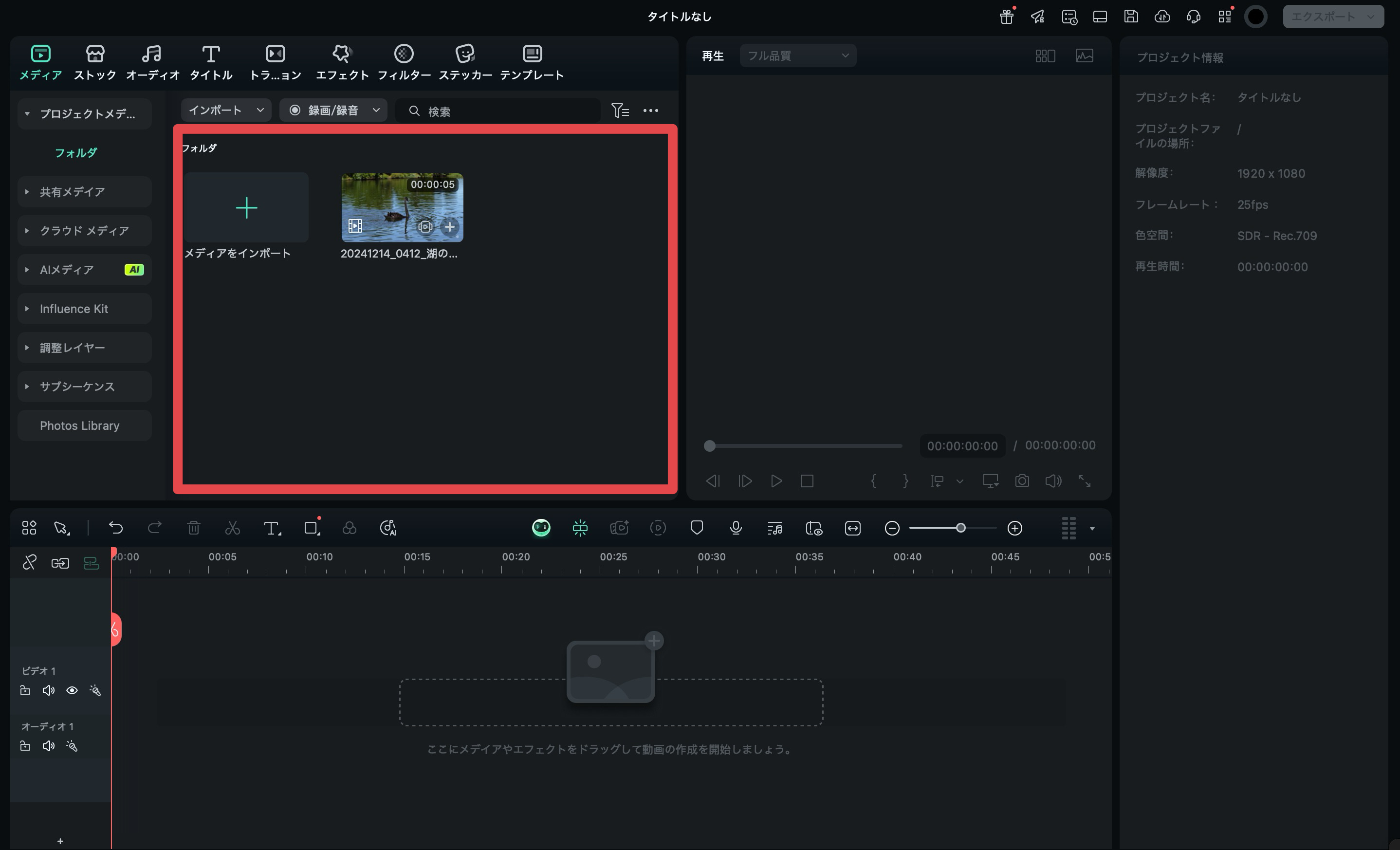
Task: Open the select tool arrow in timeline toolbar
Action: point(61,528)
